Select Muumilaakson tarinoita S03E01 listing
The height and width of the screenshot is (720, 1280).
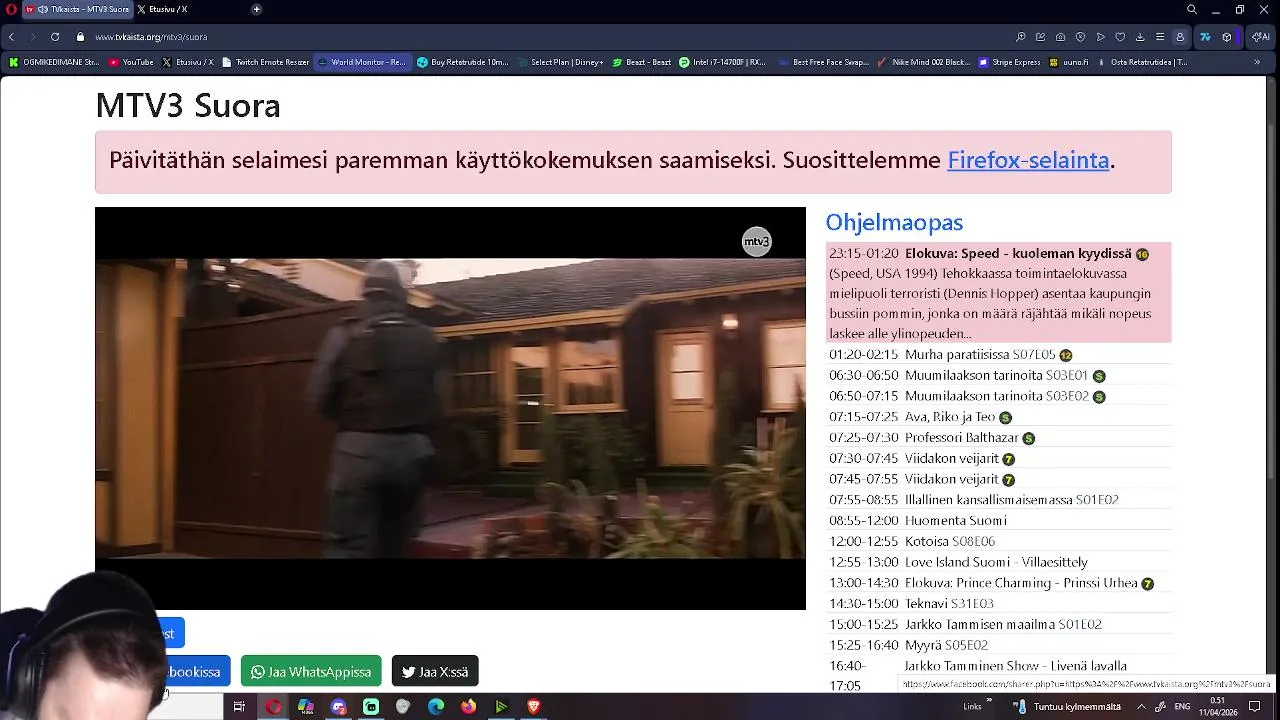[998, 376]
